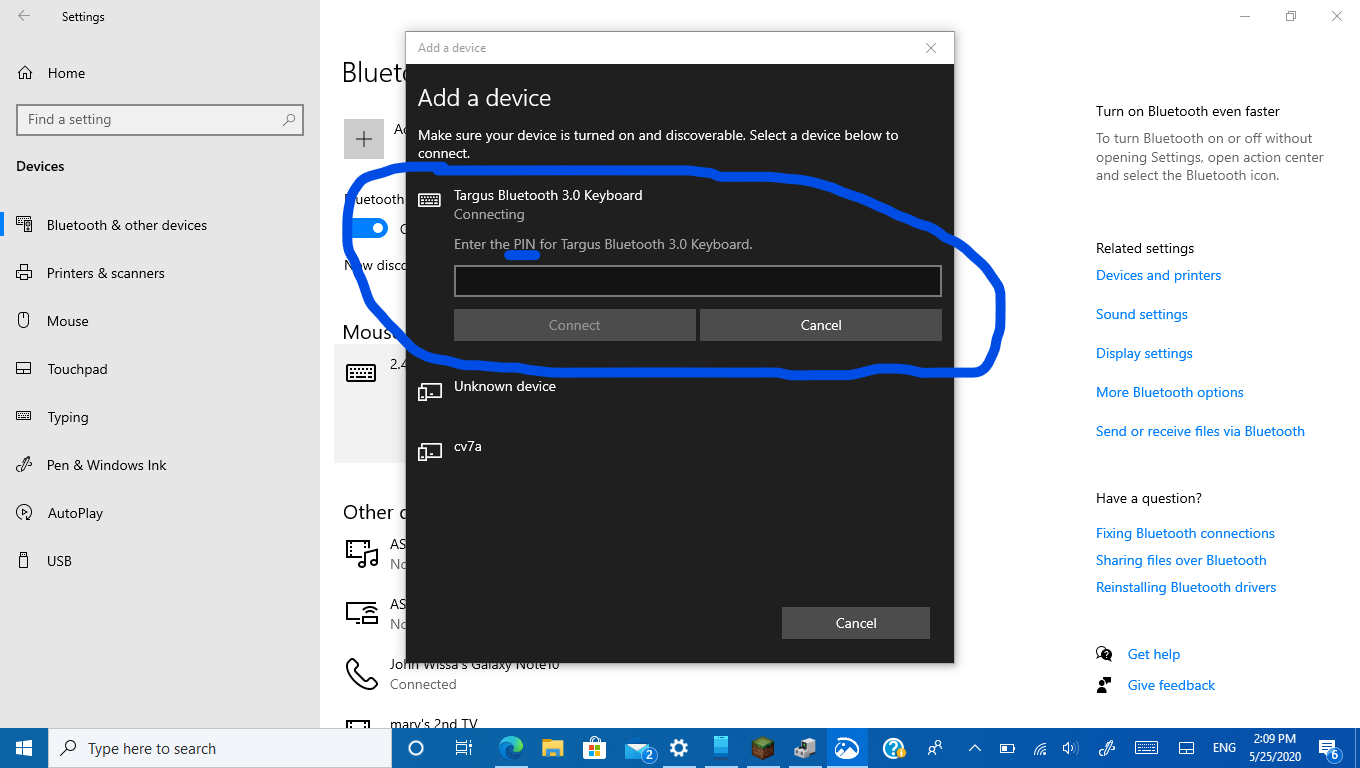Open the Wi-Fi network tray icon
This screenshot has width=1360, height=768.
[x=1040, y=748]
